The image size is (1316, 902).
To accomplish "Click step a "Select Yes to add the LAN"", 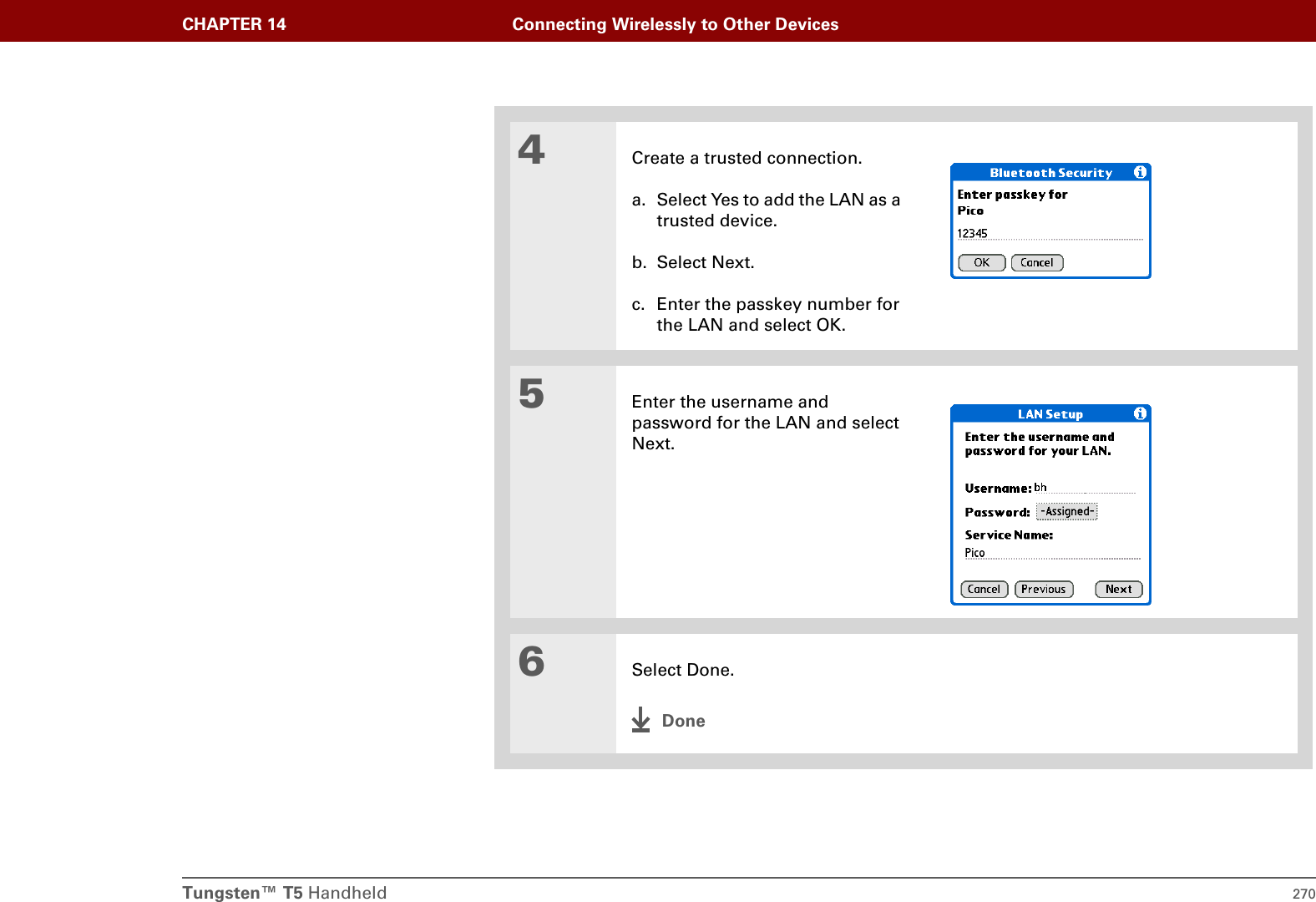I will (778, 210).
